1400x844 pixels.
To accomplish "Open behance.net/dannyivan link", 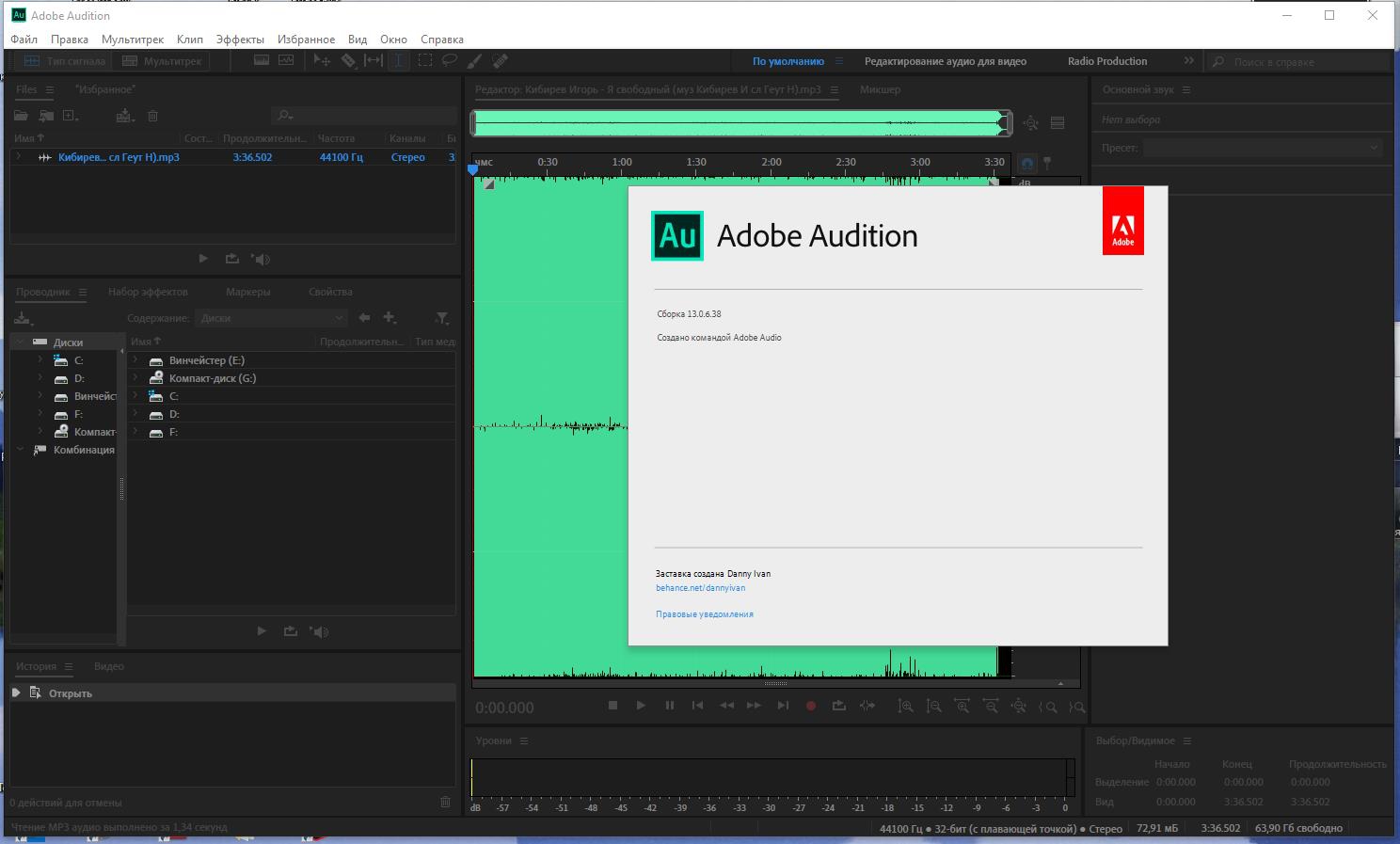I will pos(700,588).
